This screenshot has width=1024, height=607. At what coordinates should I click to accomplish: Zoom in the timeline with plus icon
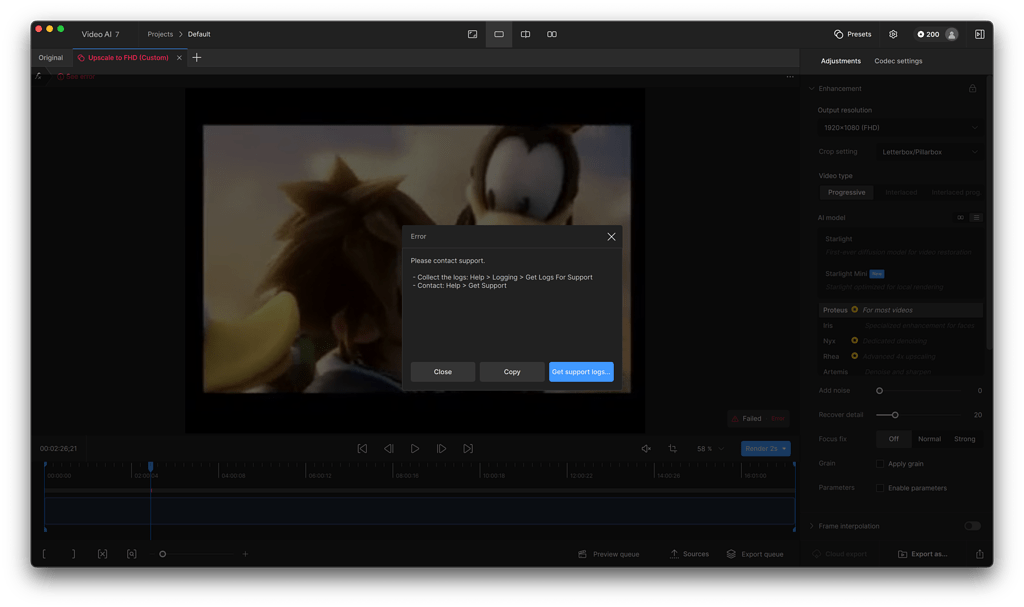point(245,554)
